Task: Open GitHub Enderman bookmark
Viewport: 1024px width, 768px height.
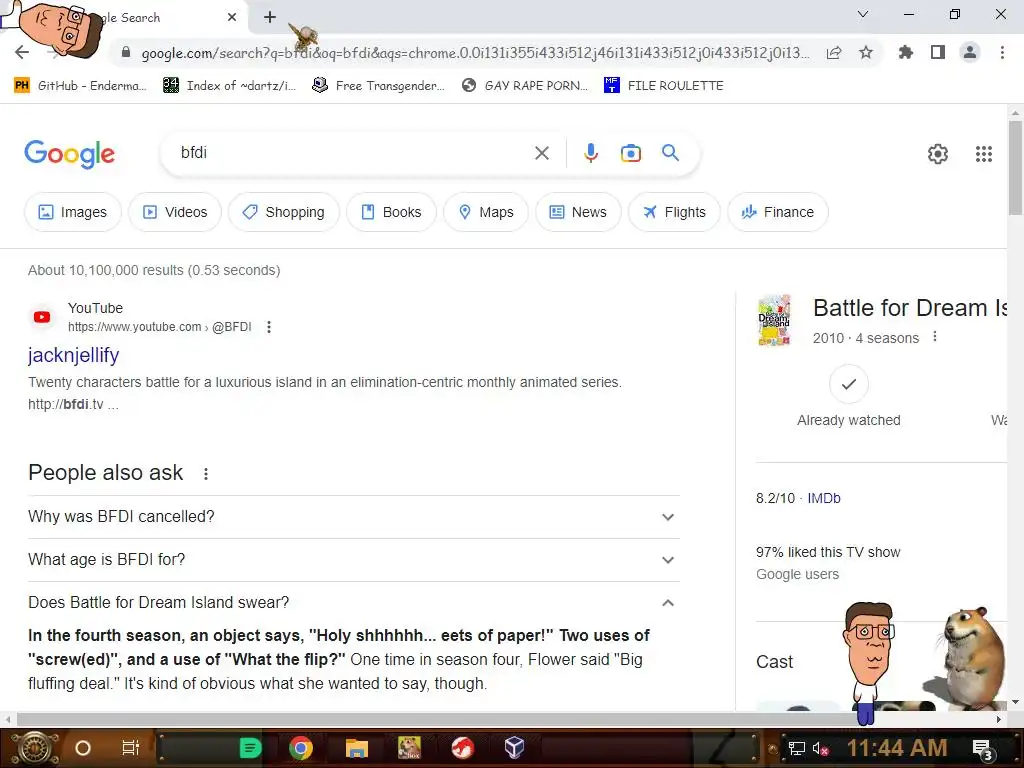Action: 80,86
